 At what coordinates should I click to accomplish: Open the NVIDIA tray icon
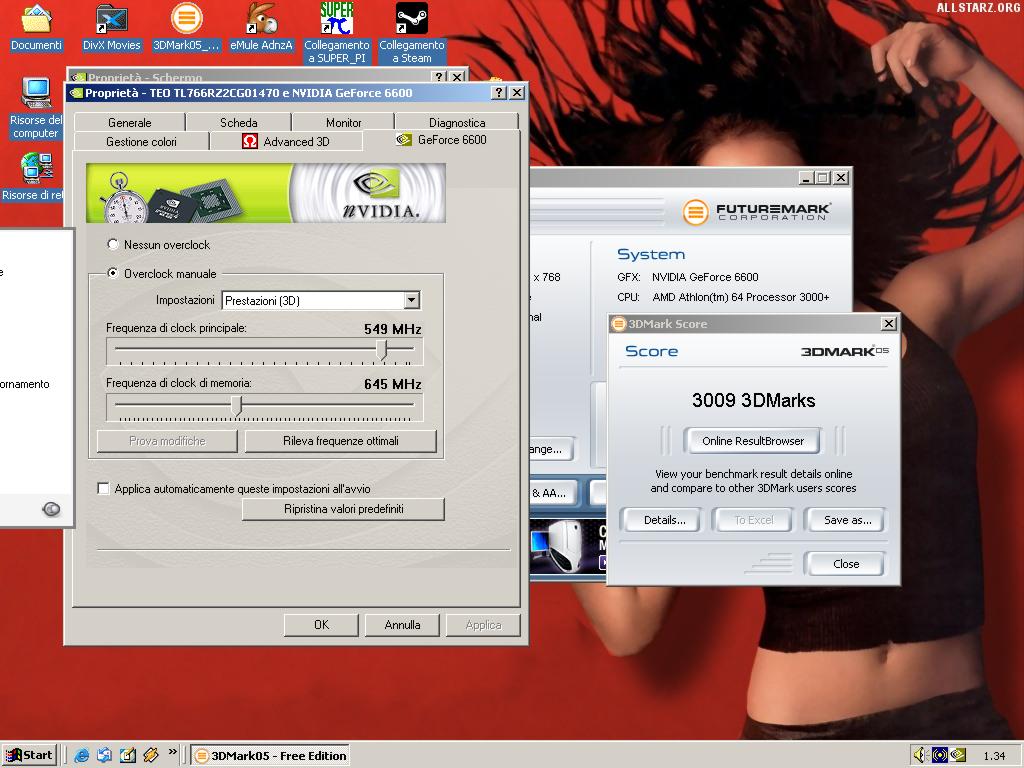tap(958, 755)
